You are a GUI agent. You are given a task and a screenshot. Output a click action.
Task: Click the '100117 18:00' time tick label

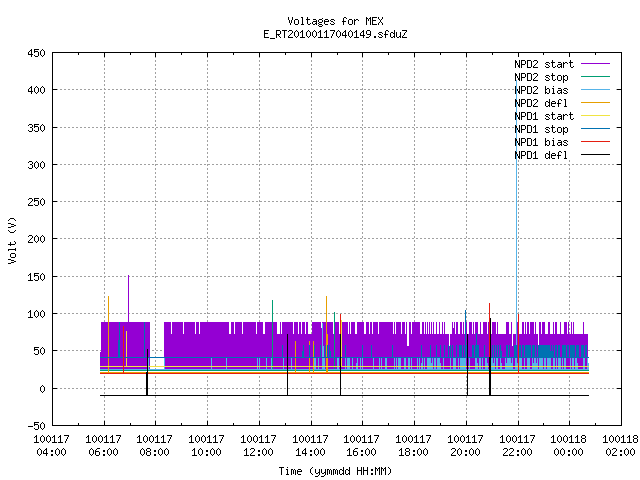pos(413,445)
